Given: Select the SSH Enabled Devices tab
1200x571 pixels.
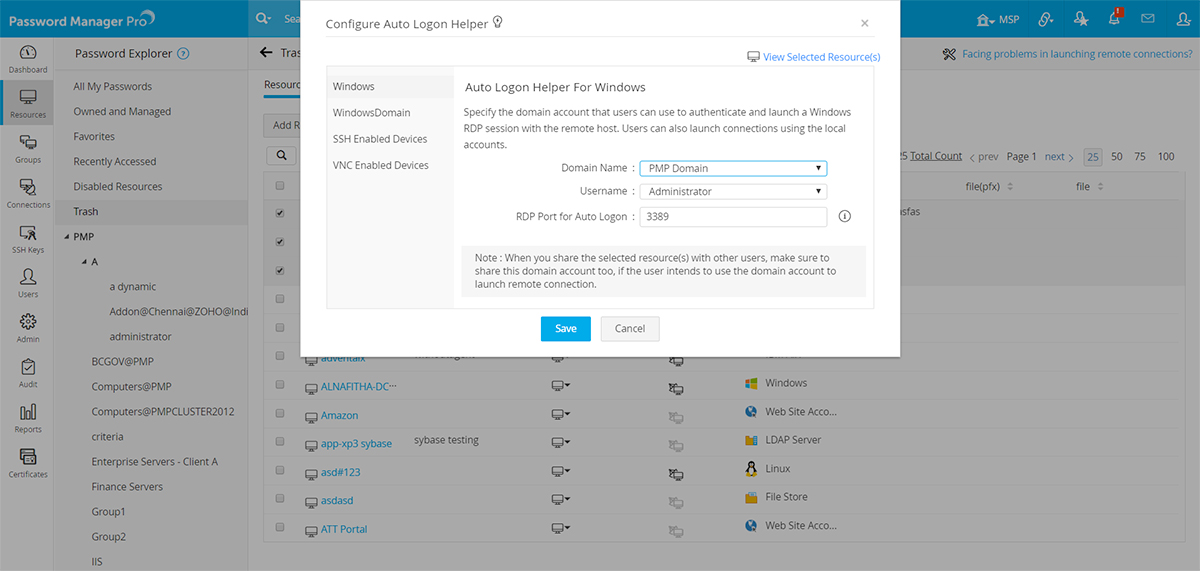Looking at the screenshot, I should point(380,139).
